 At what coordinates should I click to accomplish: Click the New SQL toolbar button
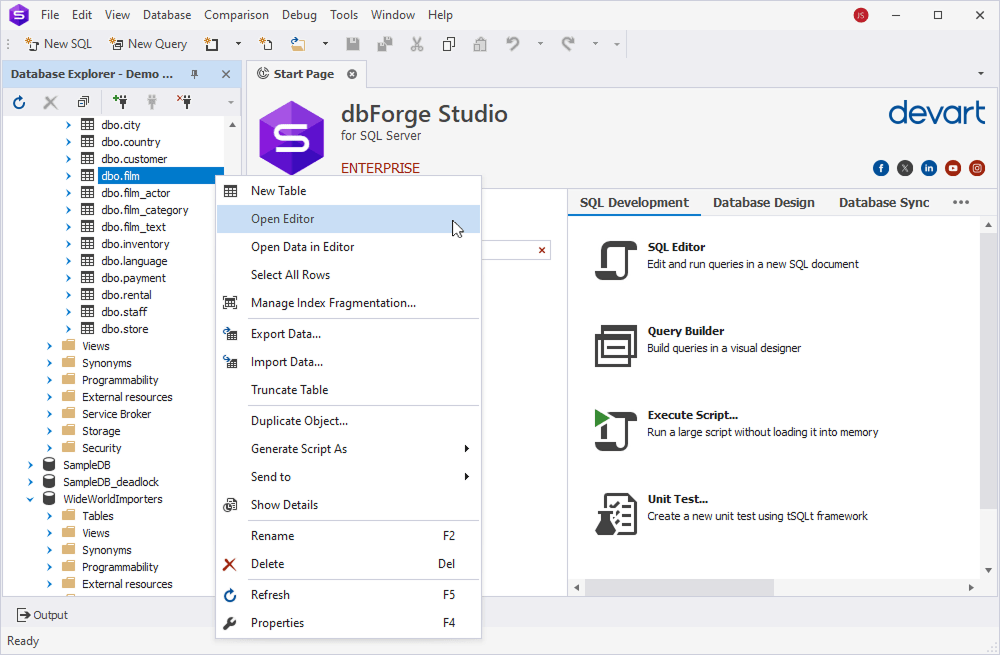(x=58, y=44)
